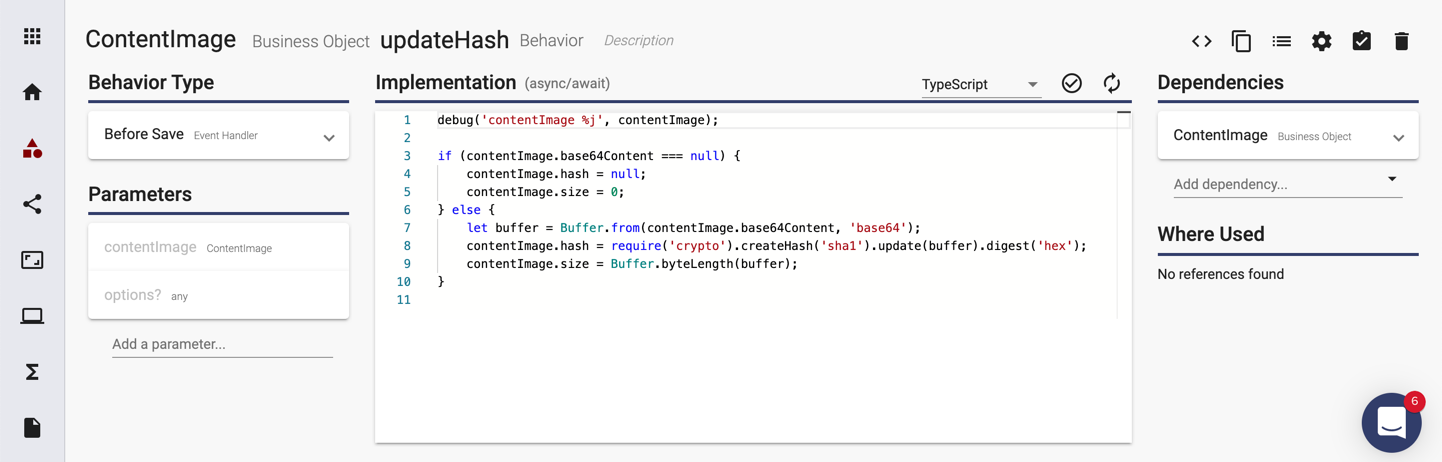View source with the code brackets icon
Viewport: 1442px width, 462px height.
click(x=1202, y=41)
